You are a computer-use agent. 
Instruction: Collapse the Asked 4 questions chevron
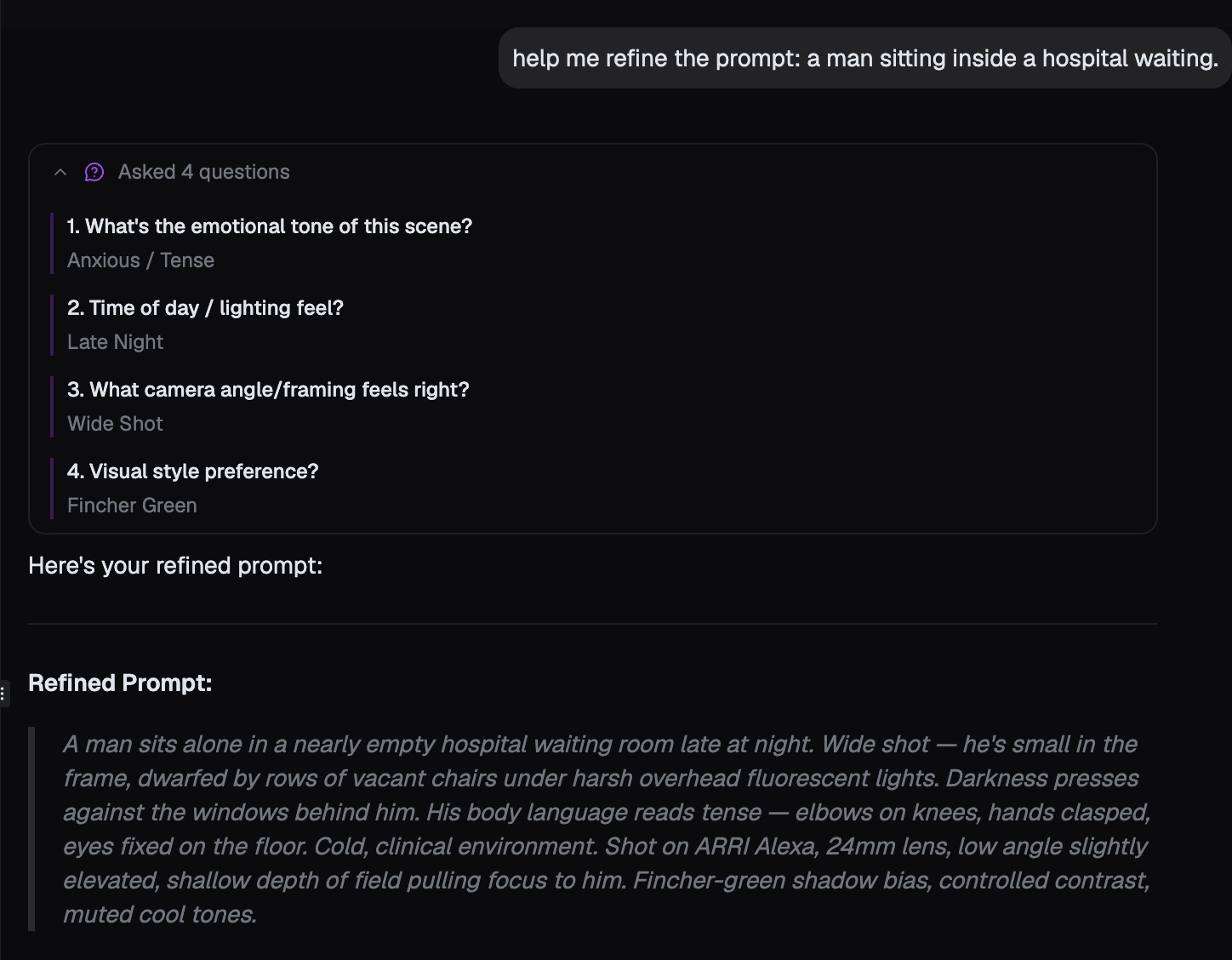(60, 172)
